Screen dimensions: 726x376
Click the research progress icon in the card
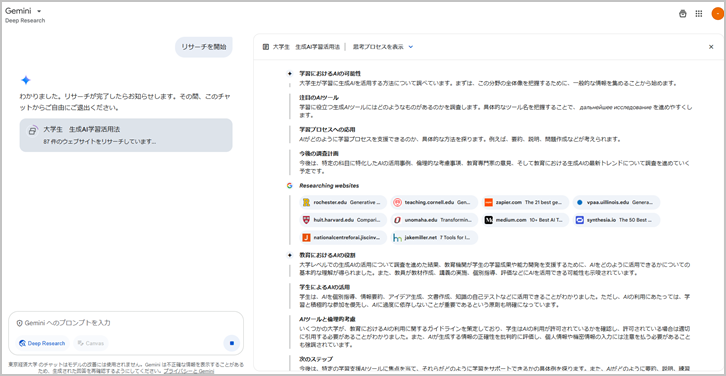pyautogui.click(x=32, y=130)
